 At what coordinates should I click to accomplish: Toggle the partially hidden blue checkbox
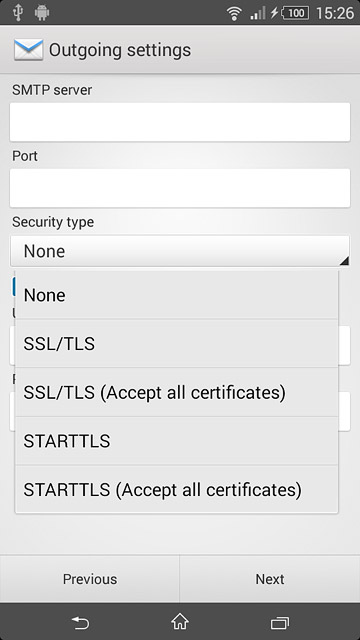14,286
